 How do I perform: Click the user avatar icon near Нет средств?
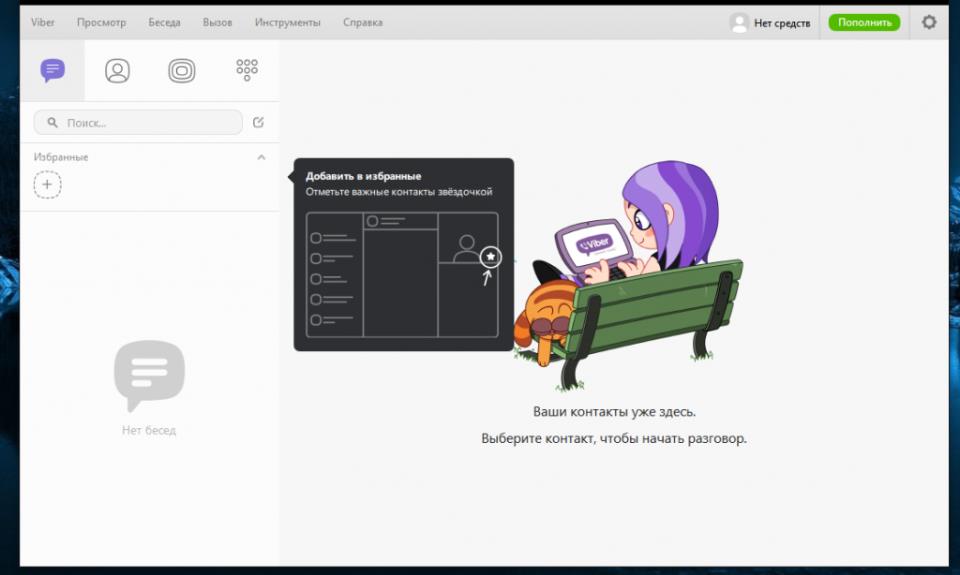pyautogui.click(x=739, y=23)
